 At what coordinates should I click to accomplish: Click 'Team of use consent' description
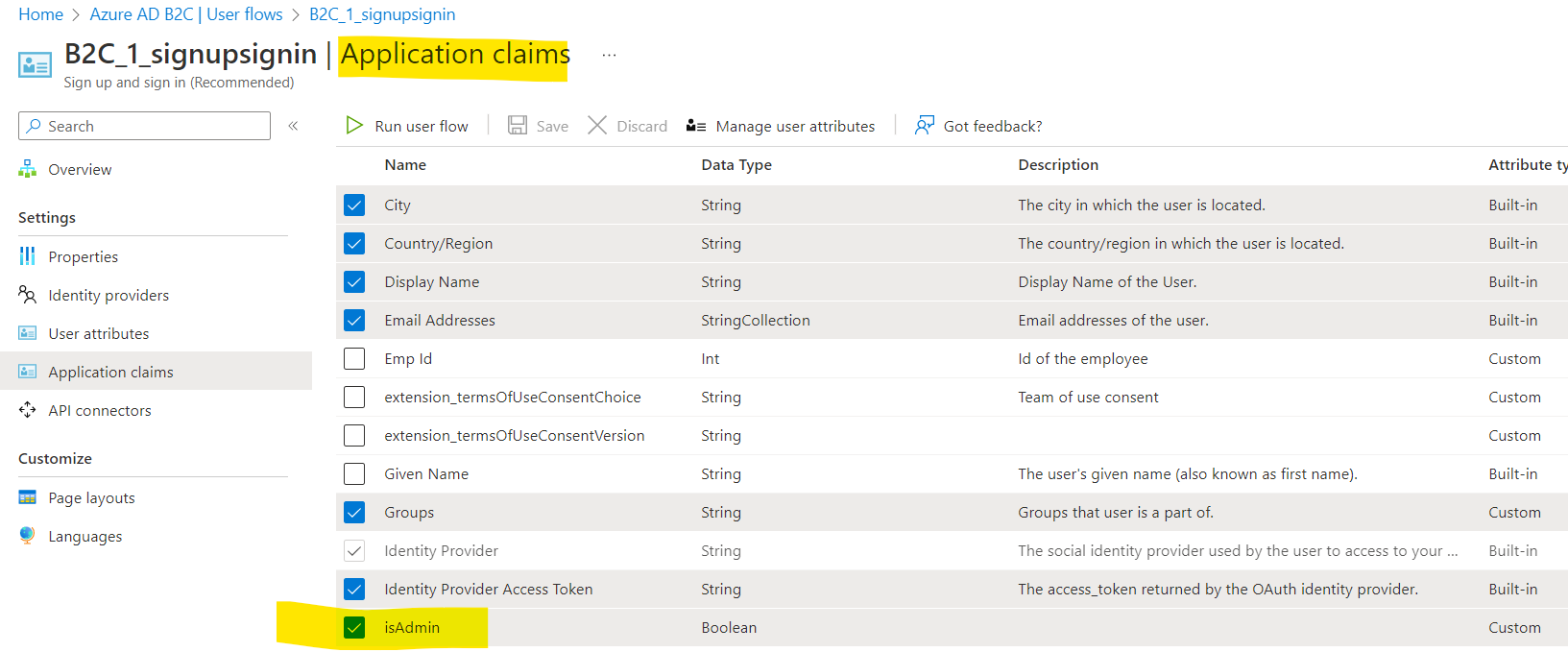point(1088,397)
